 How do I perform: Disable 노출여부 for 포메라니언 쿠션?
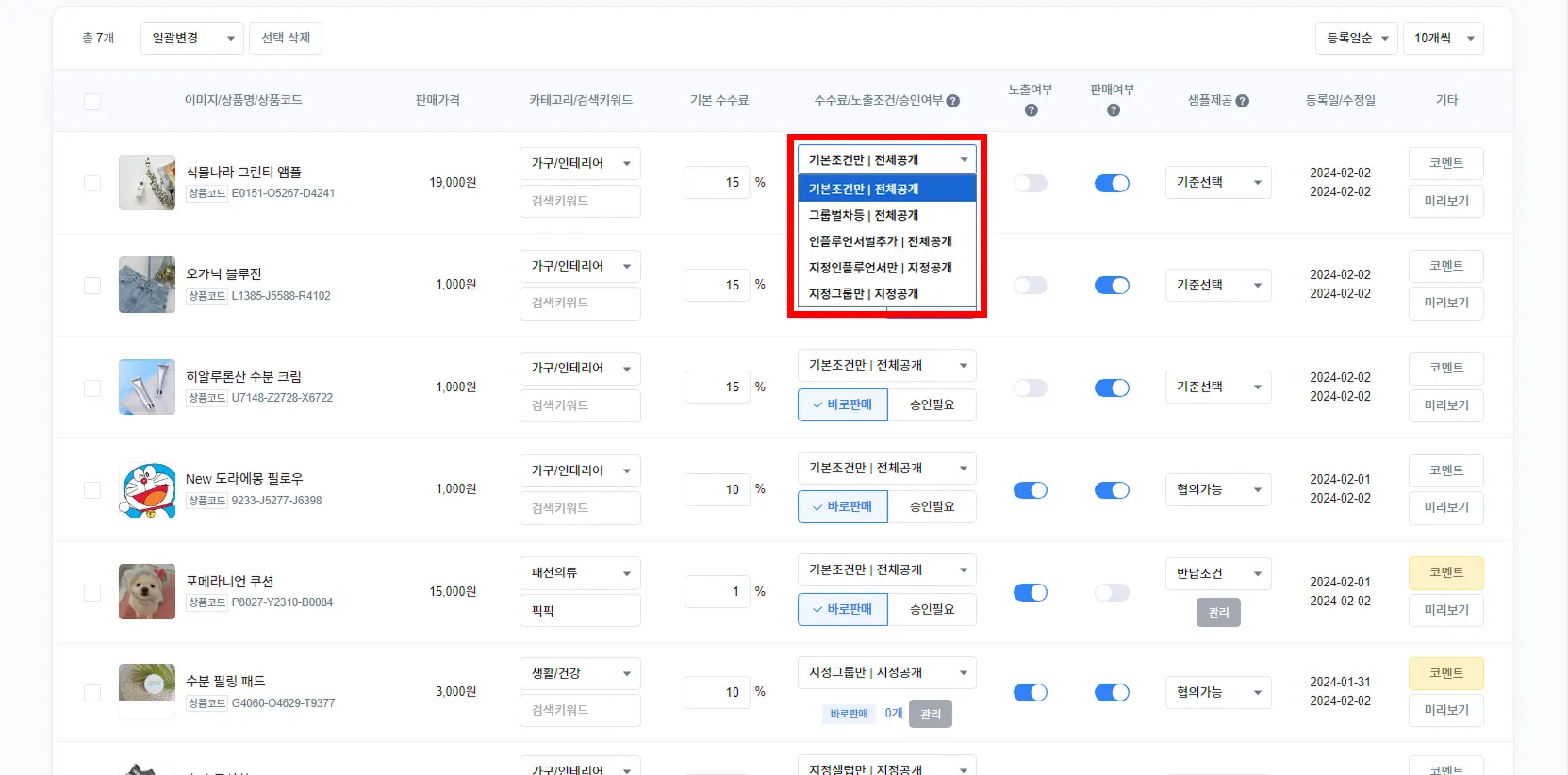pyautogui.click(x=1031, y=592)
